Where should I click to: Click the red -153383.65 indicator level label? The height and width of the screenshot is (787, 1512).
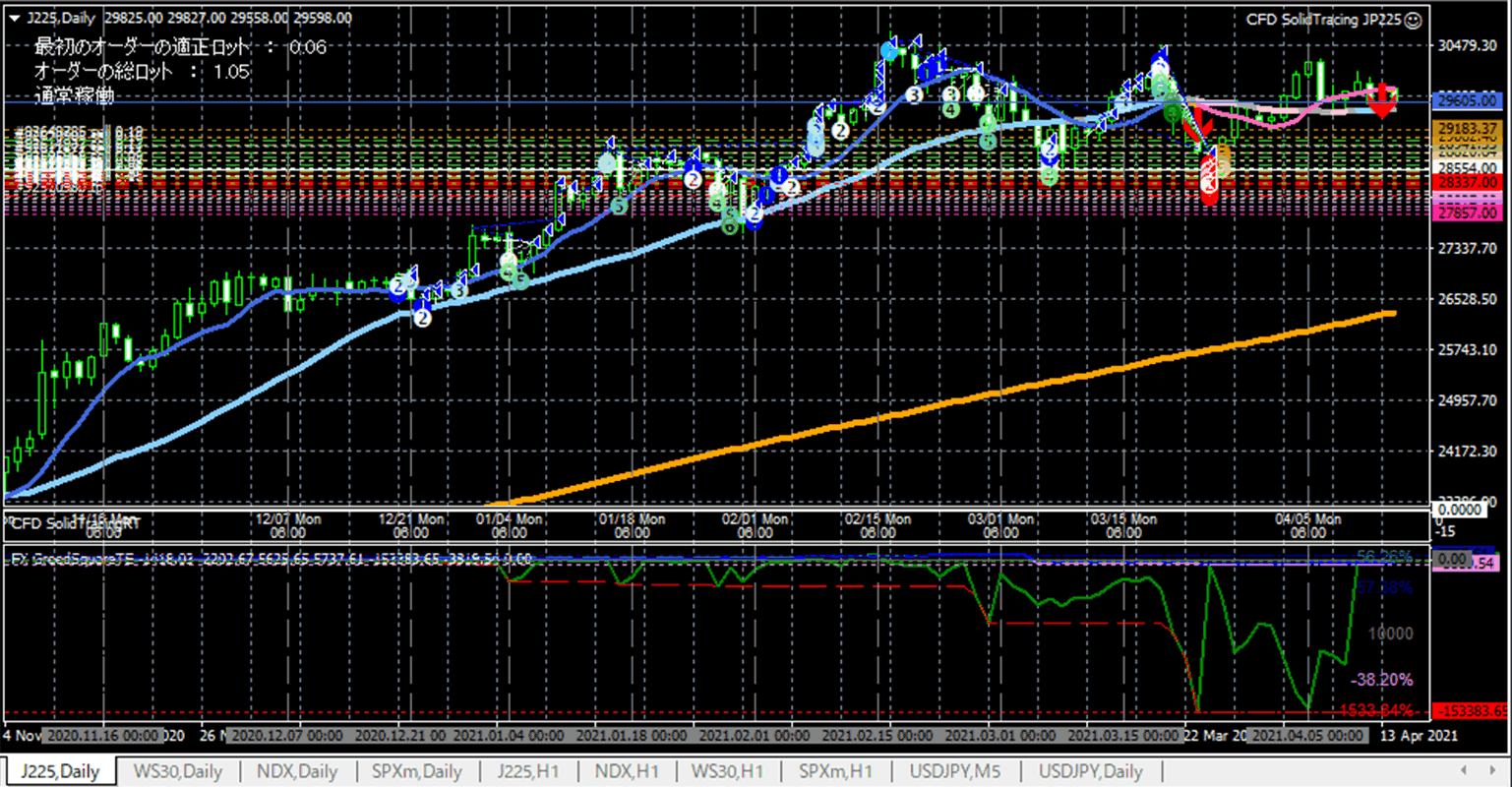coord(1470,710)
